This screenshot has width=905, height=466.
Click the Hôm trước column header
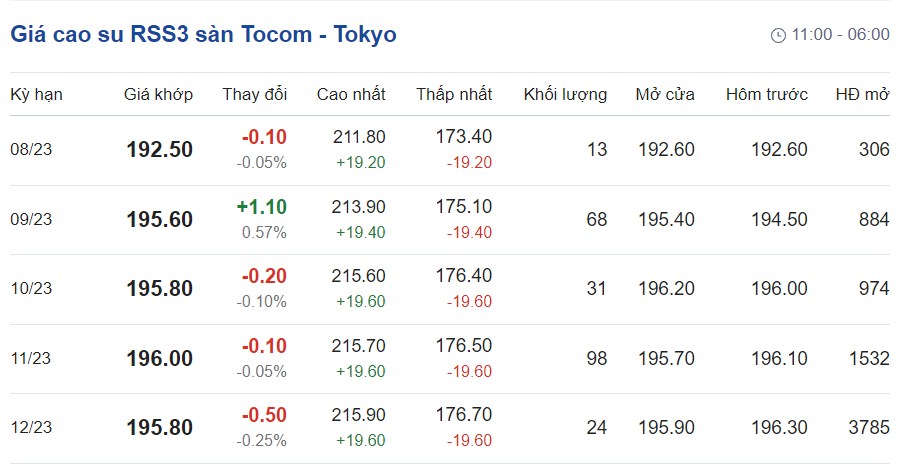(766, 94)
